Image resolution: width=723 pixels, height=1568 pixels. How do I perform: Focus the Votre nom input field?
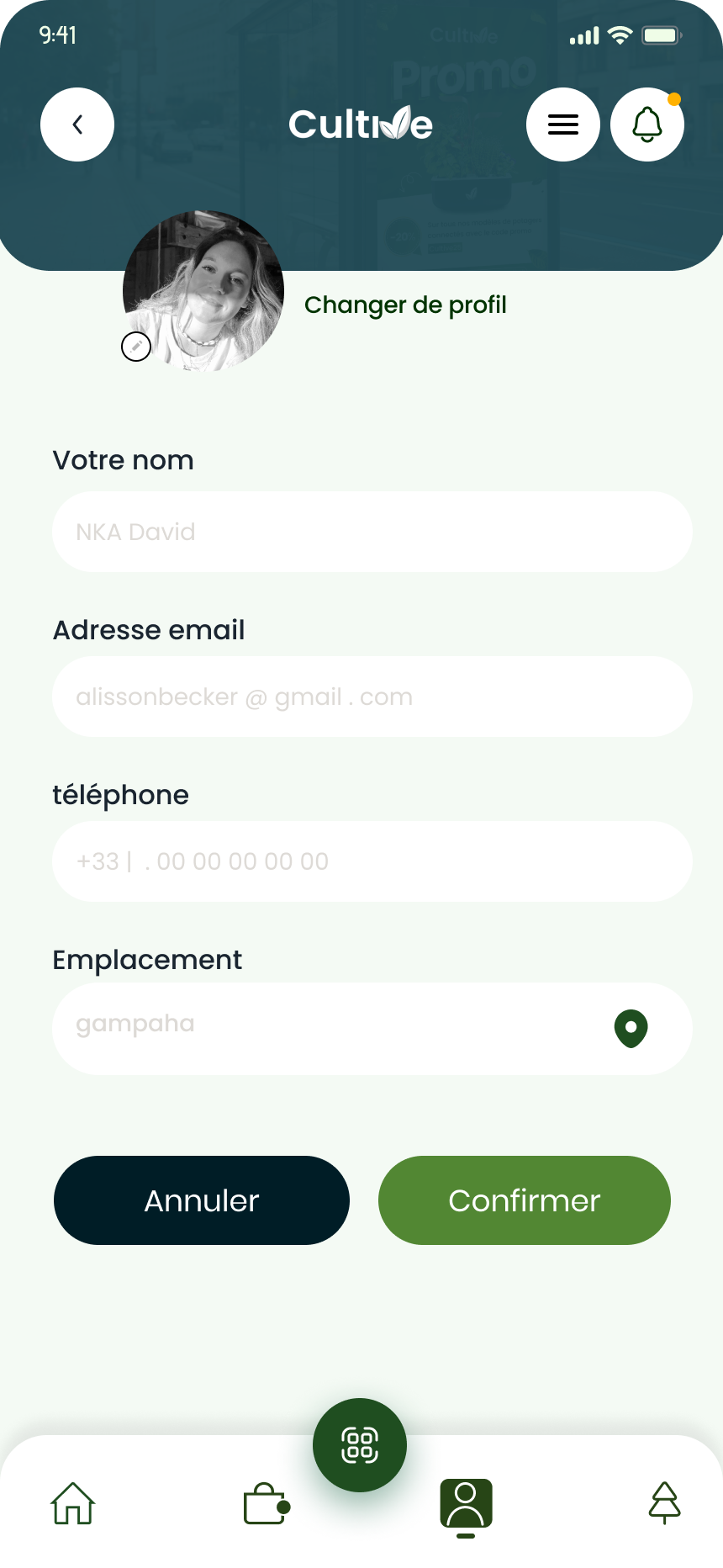[x=372, y=532]
